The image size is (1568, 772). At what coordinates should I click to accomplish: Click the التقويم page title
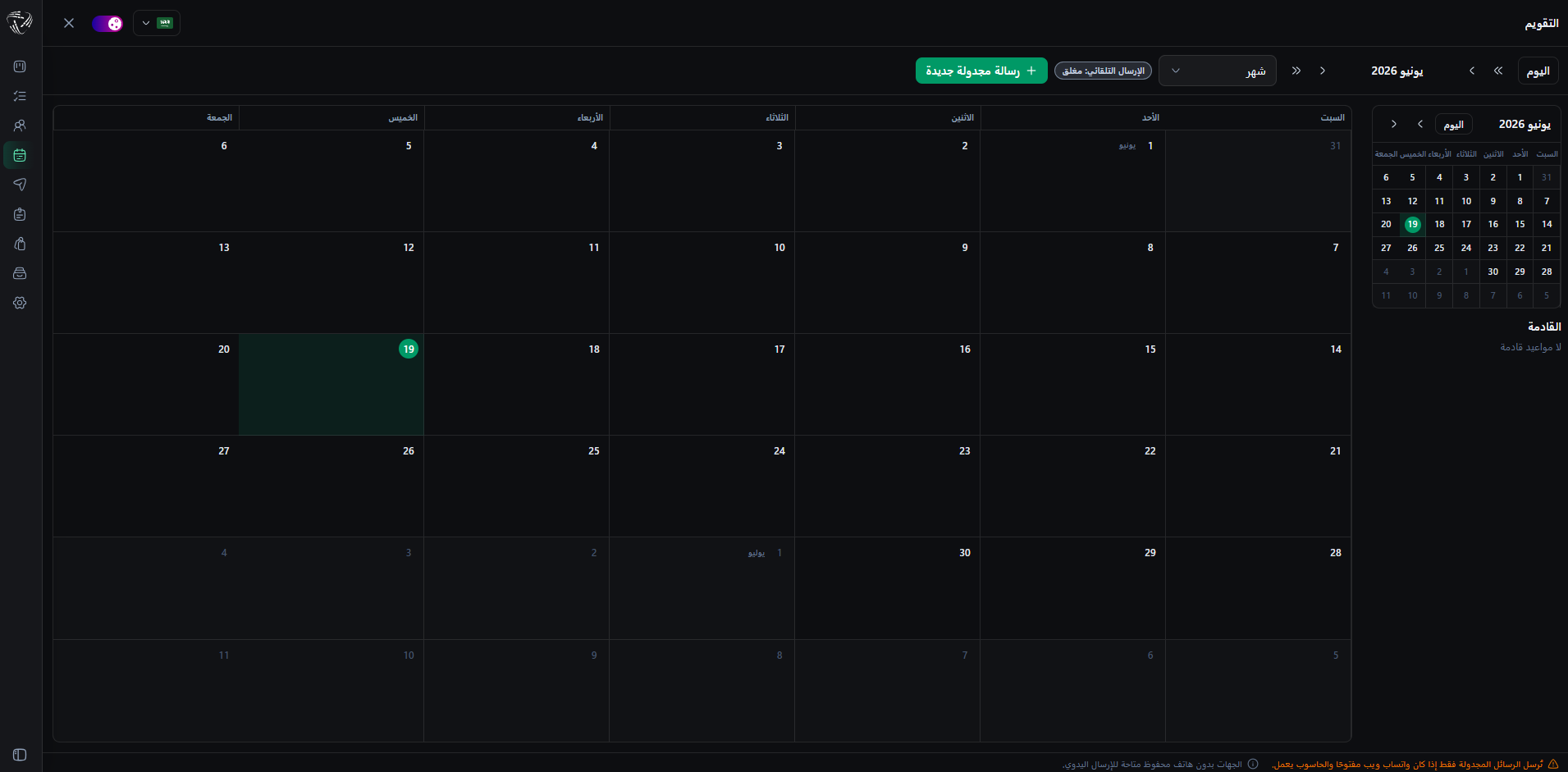coord(1541,23)
